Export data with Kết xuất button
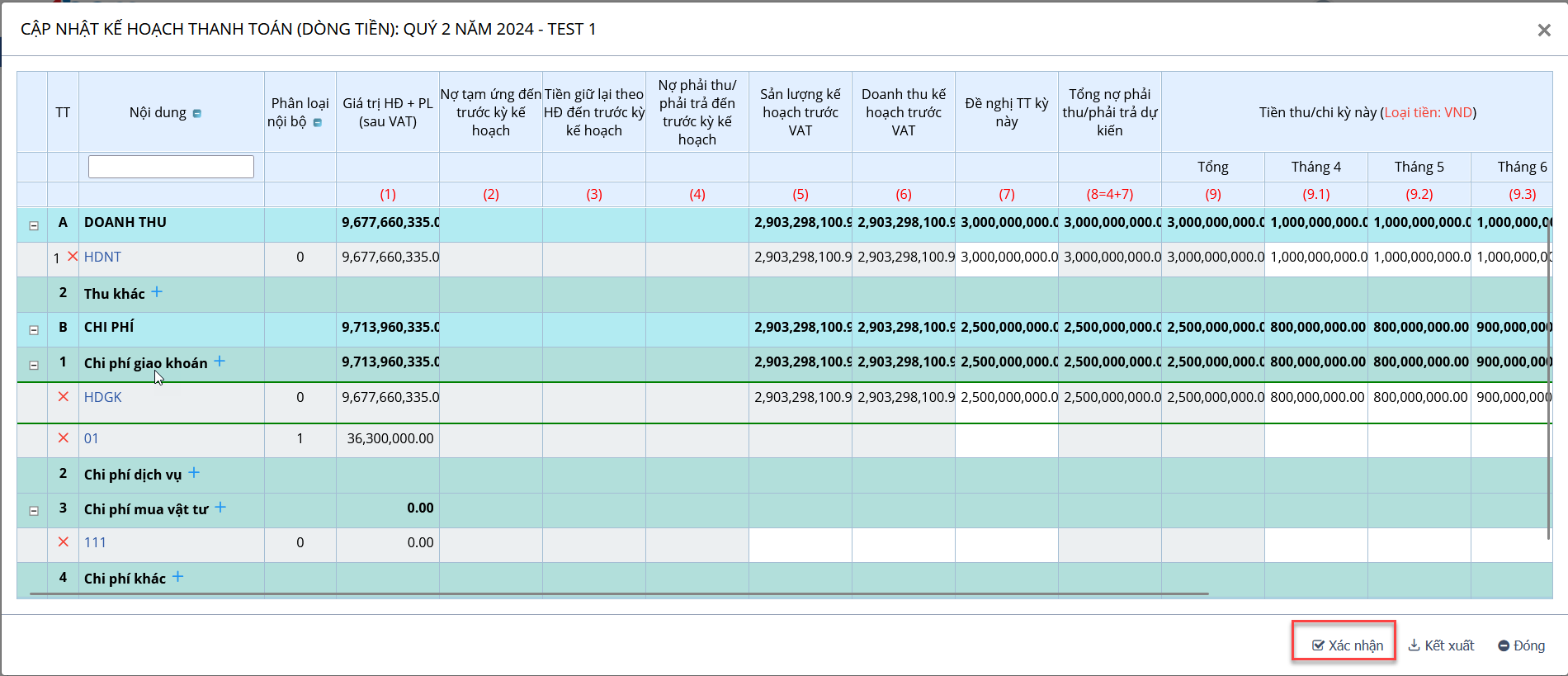 point(1441,645)
